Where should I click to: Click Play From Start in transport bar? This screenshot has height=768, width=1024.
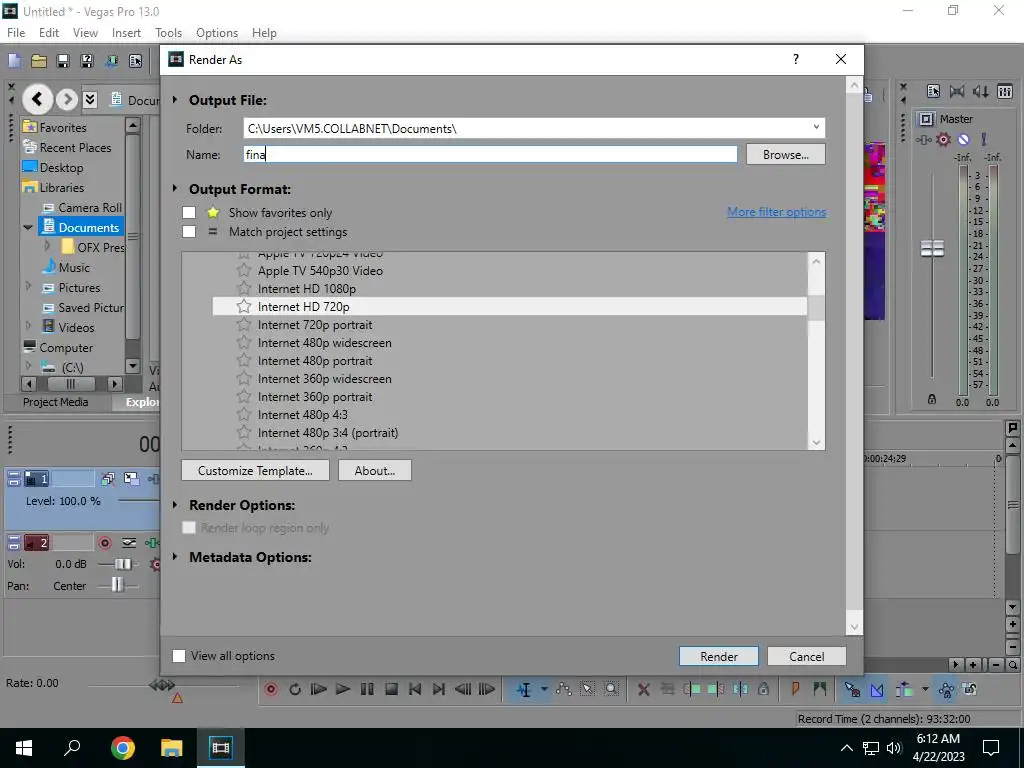coord(319,689)
